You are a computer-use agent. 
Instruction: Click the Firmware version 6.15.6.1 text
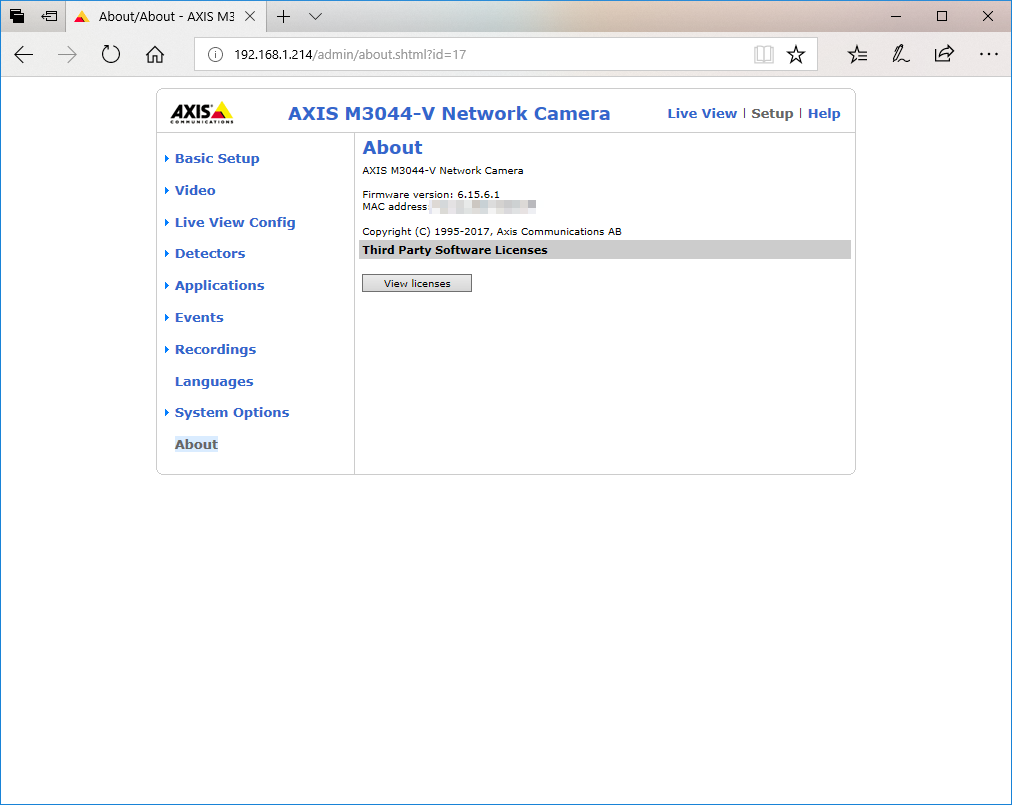point(430,194)
